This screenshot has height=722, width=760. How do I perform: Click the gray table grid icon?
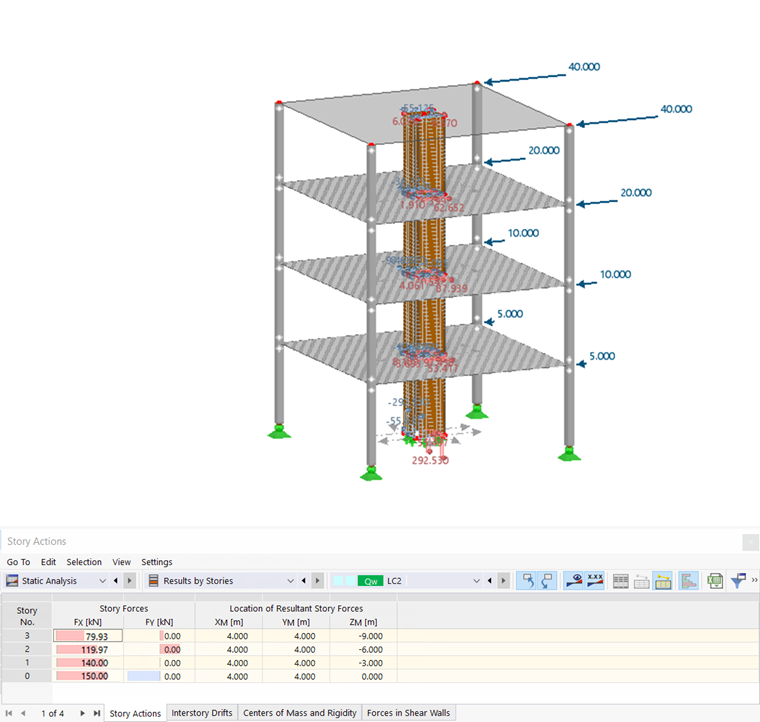point(620,581)
